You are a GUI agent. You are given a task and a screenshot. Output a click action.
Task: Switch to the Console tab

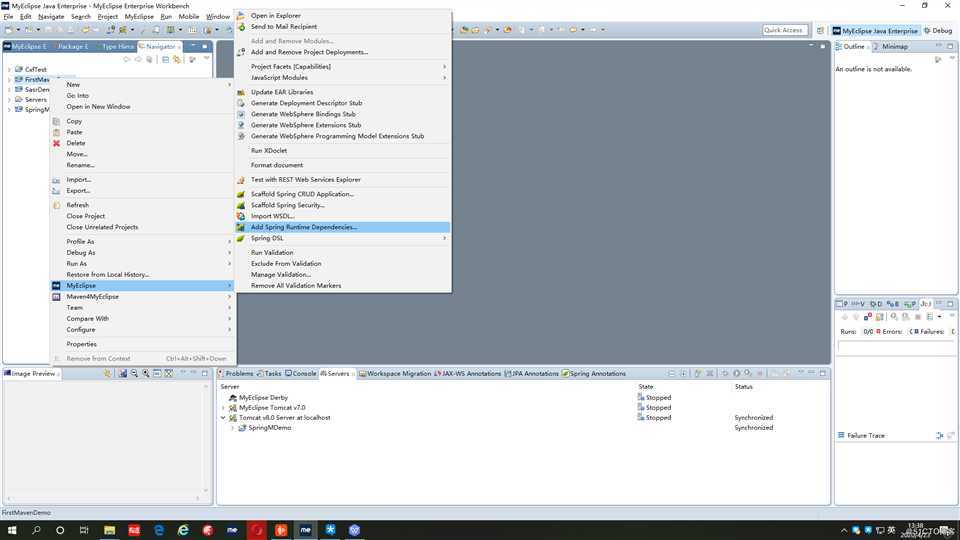coord(301,373)
